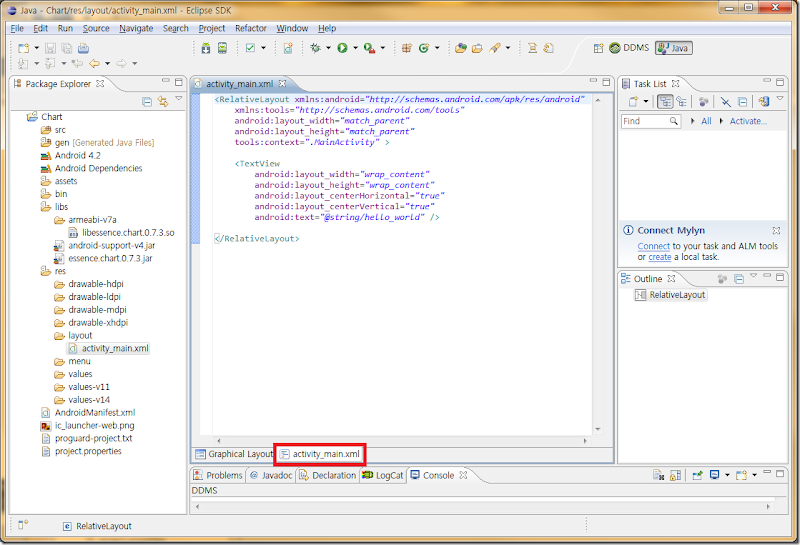Toggle Categorized presentation in Task List
800x545 pixels.
pyautogui.click(x=665, y=102)
